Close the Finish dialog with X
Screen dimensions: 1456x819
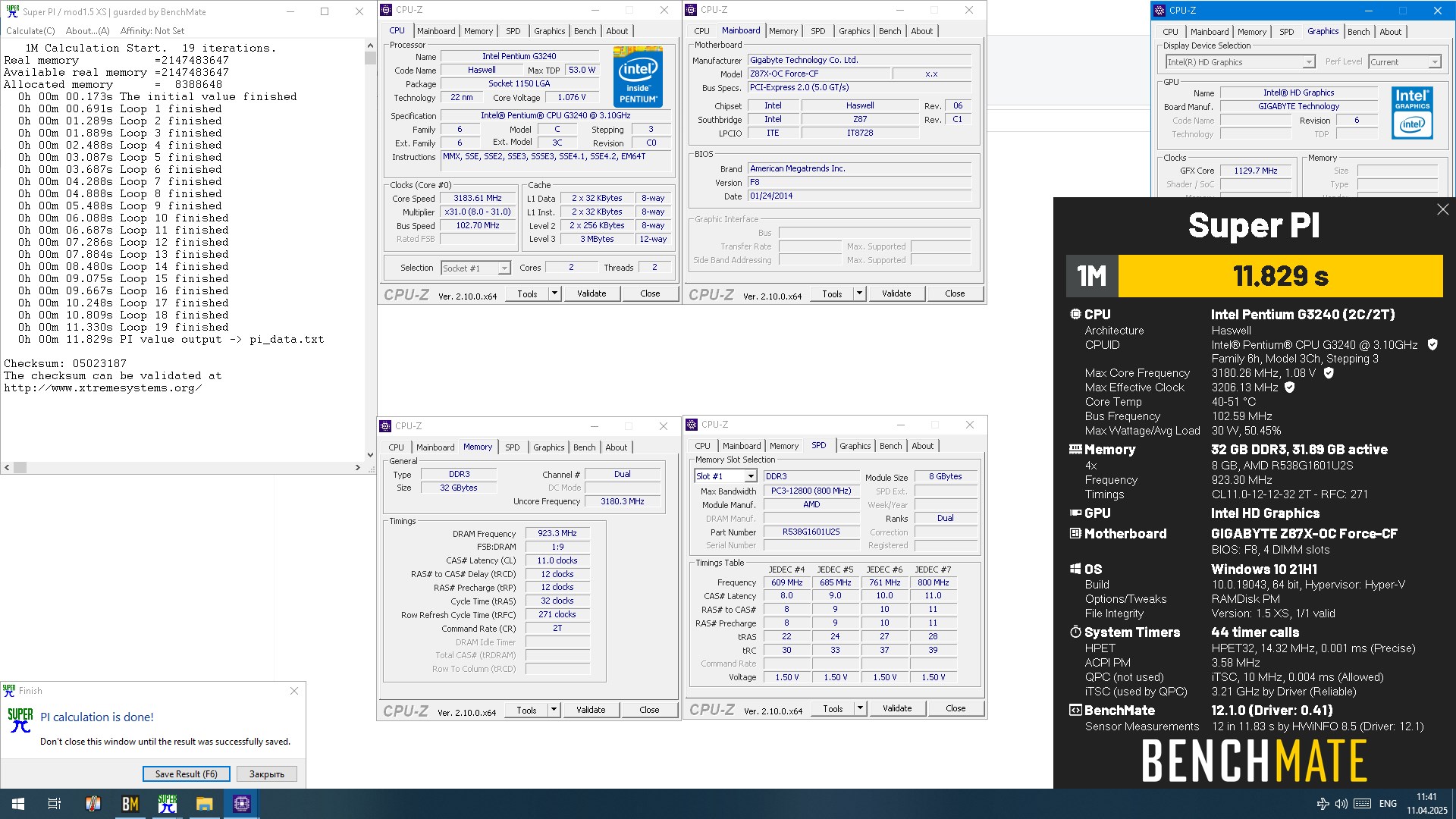tap(294, 691)
